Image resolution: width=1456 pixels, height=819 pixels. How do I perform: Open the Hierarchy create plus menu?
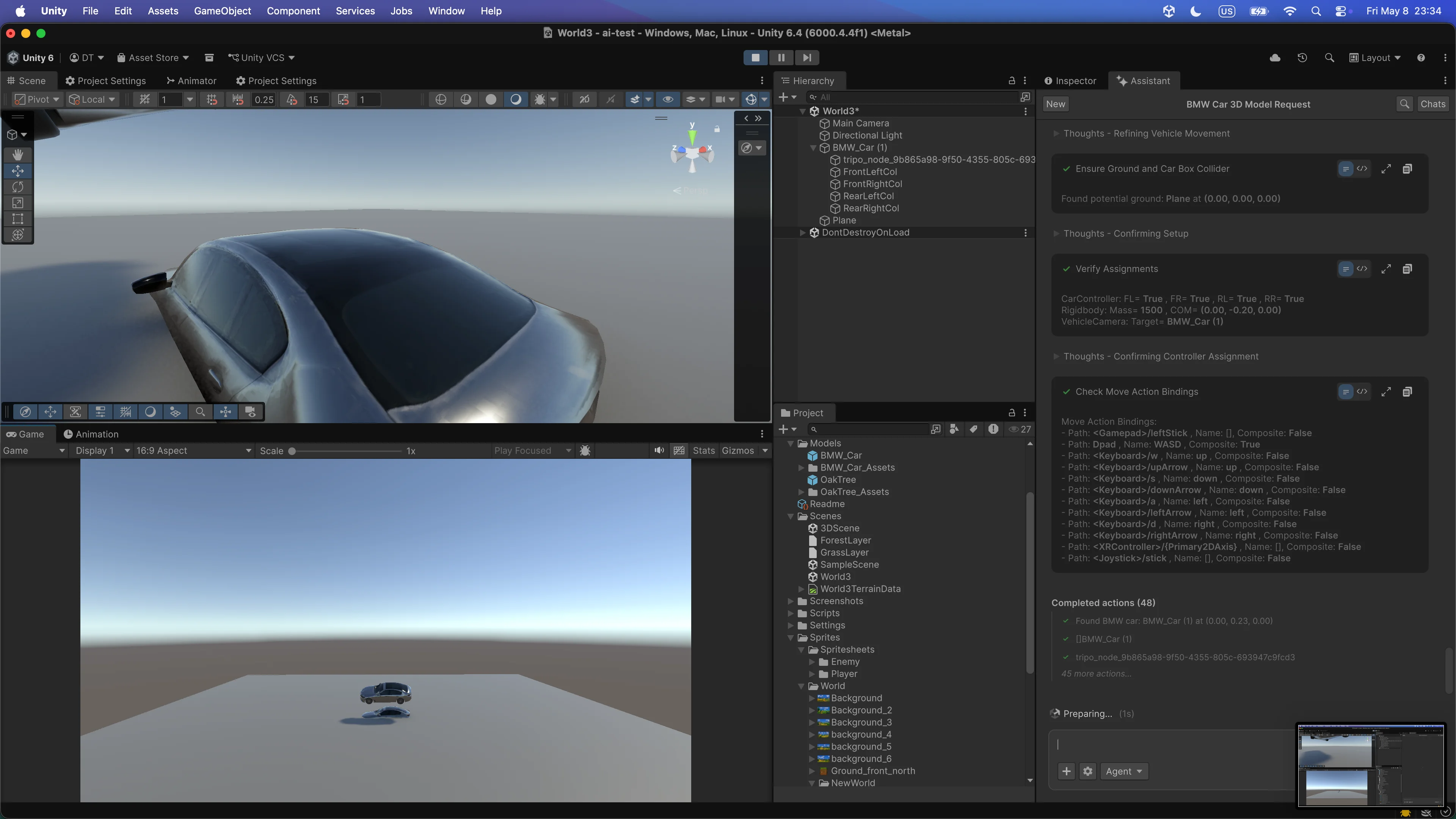(788, 97)
